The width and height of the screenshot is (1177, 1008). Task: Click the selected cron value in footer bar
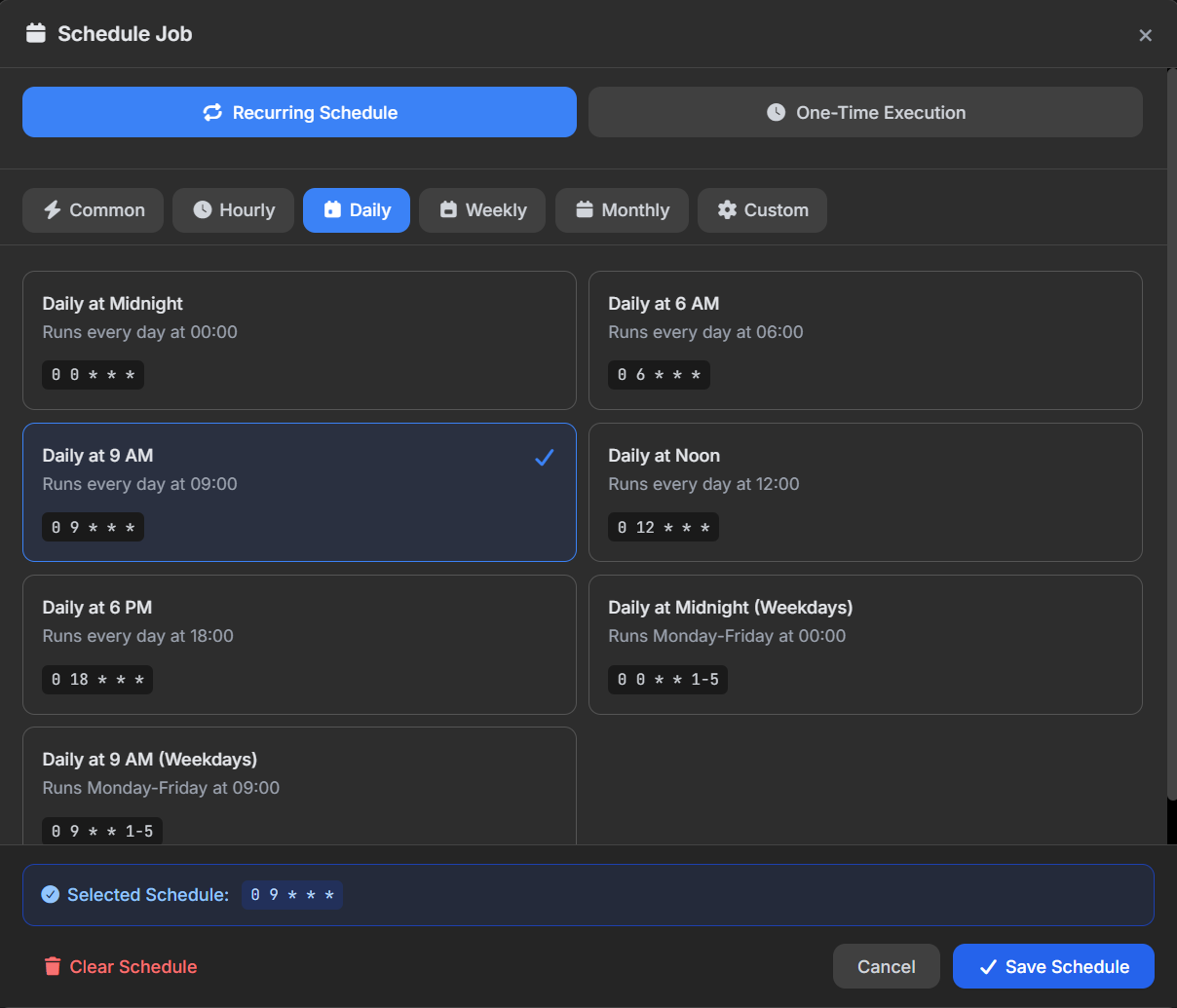click(x=292, y=895)
